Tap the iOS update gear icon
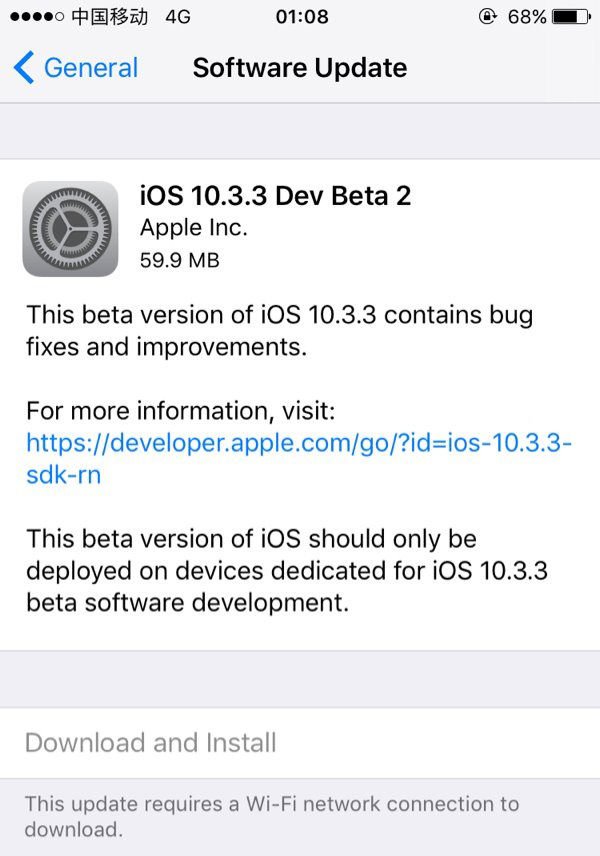600x856 pixels. click(70, 228)
